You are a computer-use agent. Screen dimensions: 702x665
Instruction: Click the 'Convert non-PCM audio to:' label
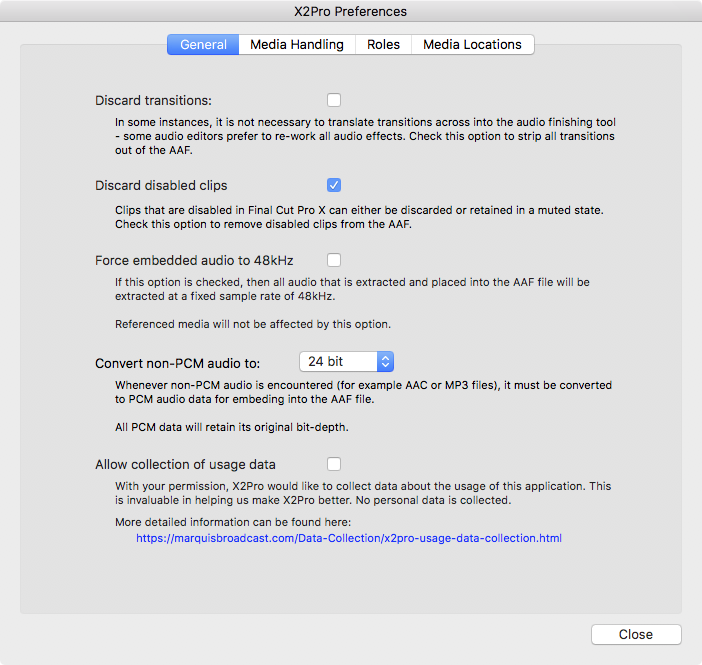tap(177, 363)
